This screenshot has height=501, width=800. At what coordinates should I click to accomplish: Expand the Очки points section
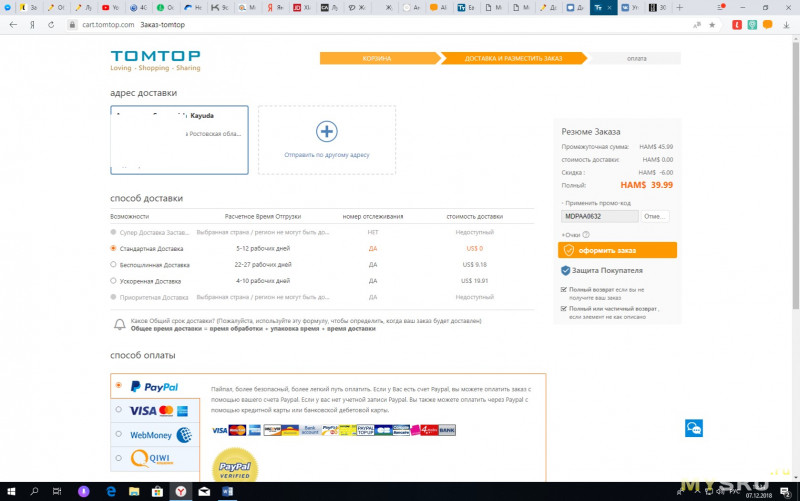[x=571, y=235]
